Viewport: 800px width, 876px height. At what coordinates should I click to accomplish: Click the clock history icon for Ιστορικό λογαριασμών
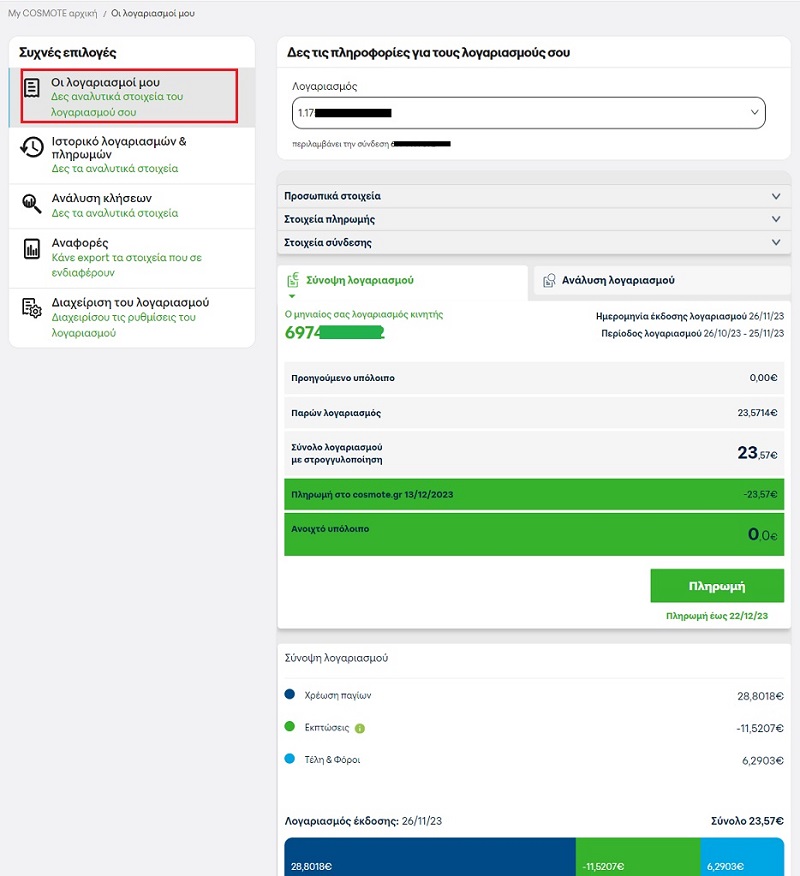point(32,147)
